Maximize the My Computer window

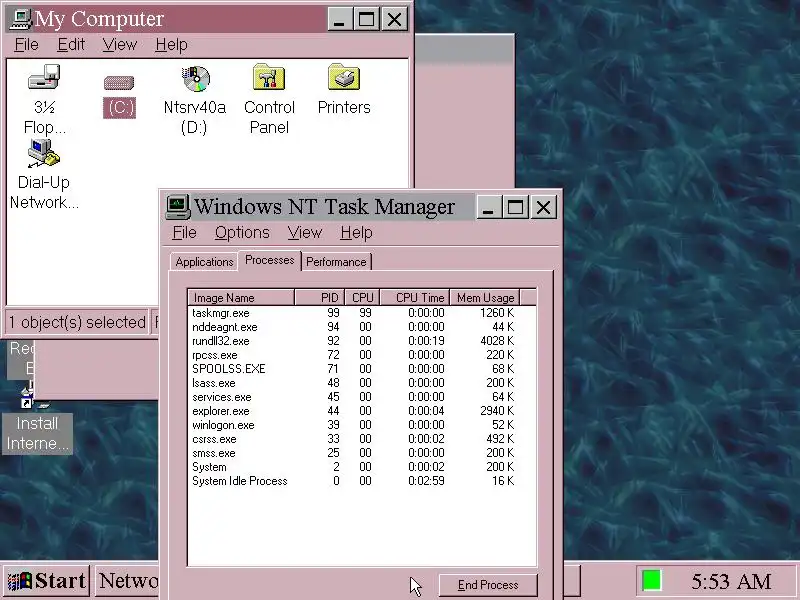coord(366,19)
